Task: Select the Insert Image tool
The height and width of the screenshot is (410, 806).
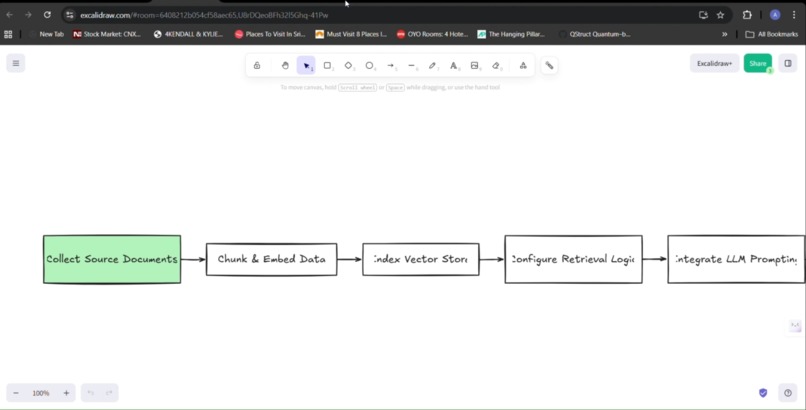Action: click(475, 65)
